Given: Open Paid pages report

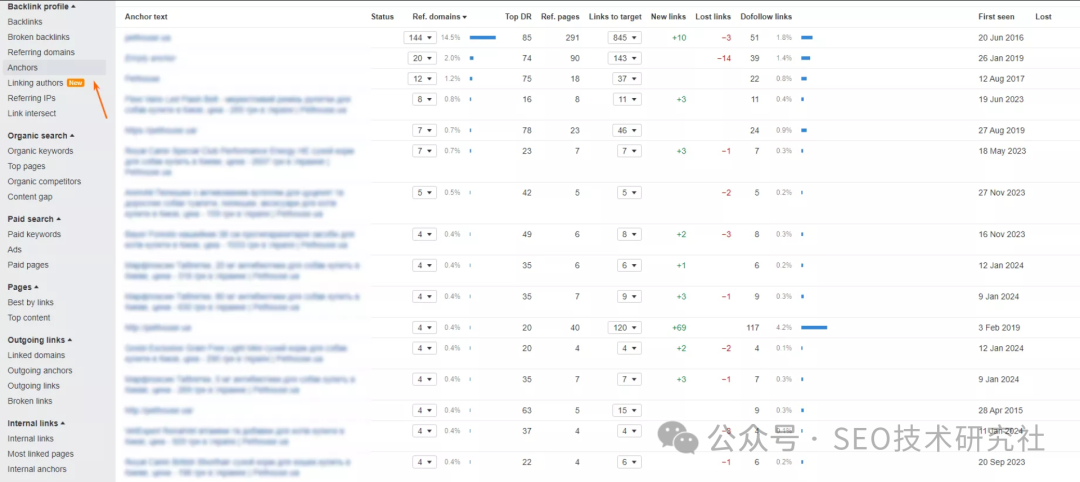Looking at the screenshot, I should [28, 264].
